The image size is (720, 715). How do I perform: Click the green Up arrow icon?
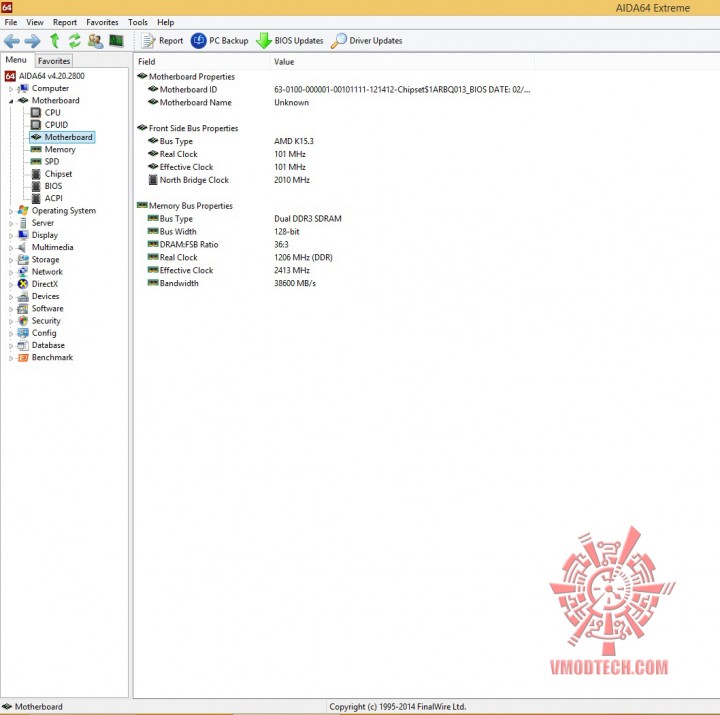pyautogui.click(x=55, y=41)
